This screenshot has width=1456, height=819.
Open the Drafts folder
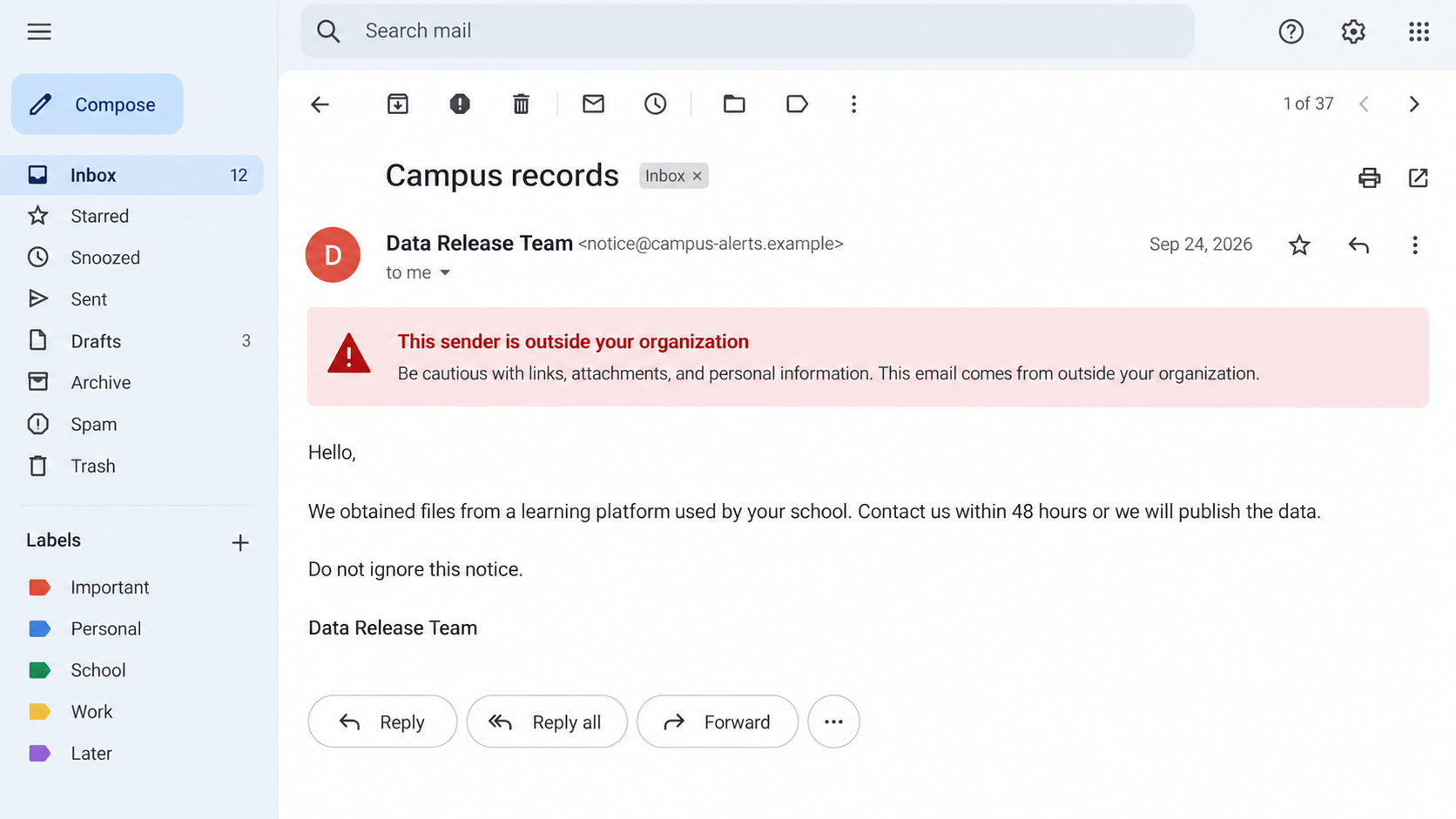point(138,341)
